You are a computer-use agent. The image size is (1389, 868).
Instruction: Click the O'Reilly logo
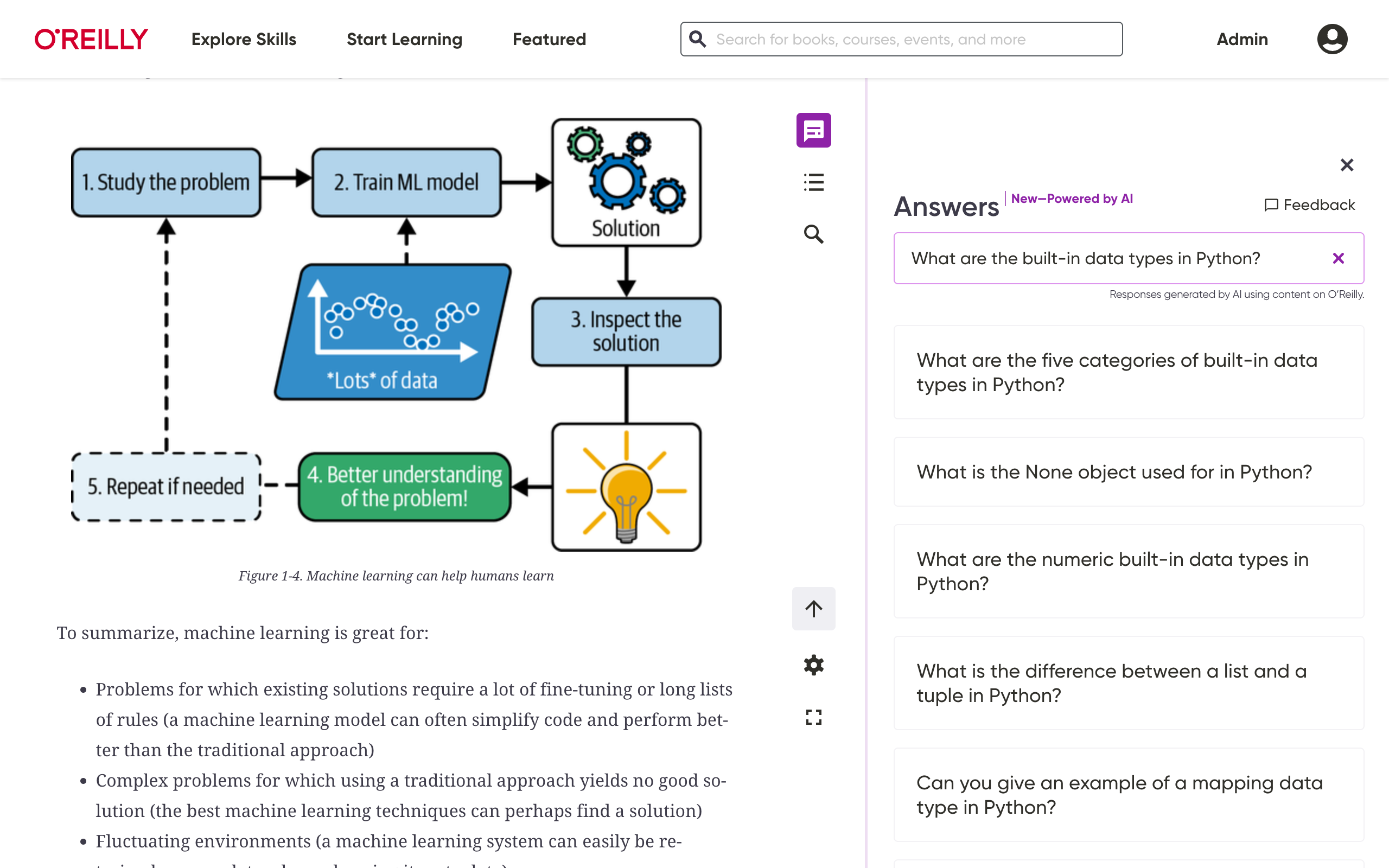pyautogui.click(x=91, y=39)
